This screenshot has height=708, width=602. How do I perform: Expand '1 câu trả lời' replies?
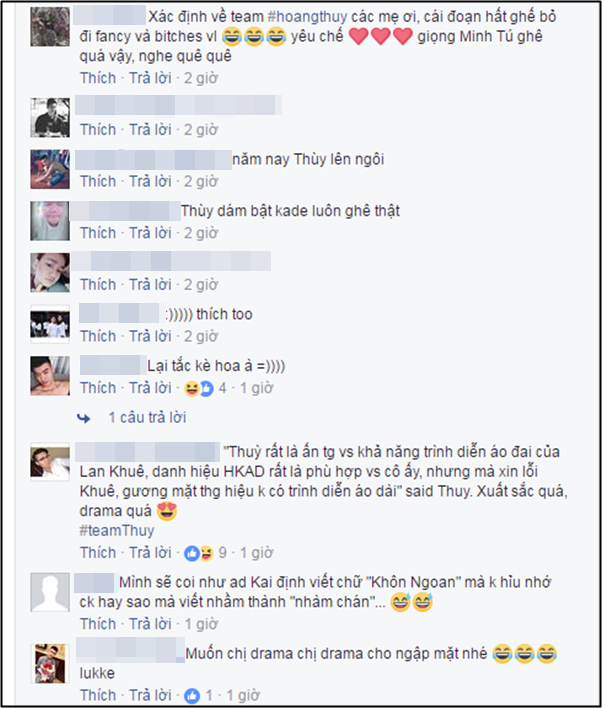pyautogui.click(x=147, y=418)
